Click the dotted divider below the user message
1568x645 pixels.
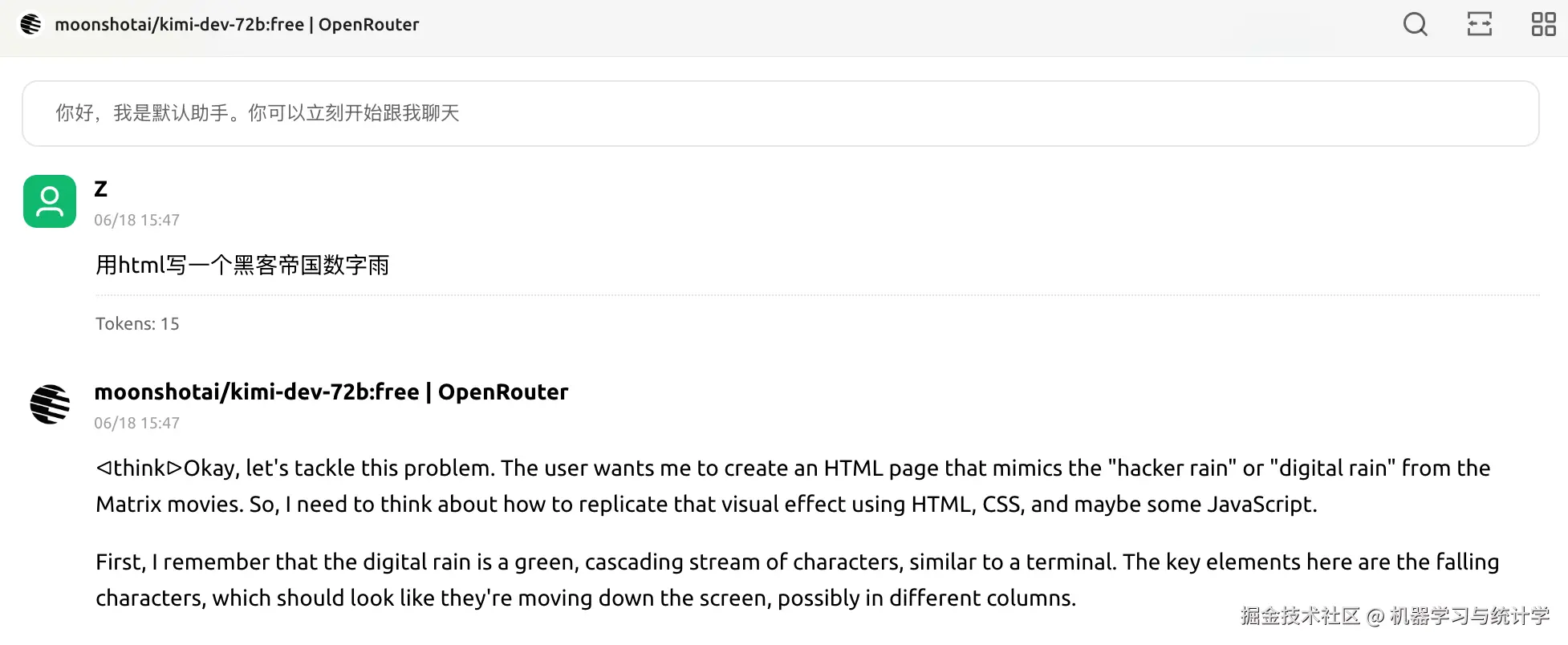817,295
